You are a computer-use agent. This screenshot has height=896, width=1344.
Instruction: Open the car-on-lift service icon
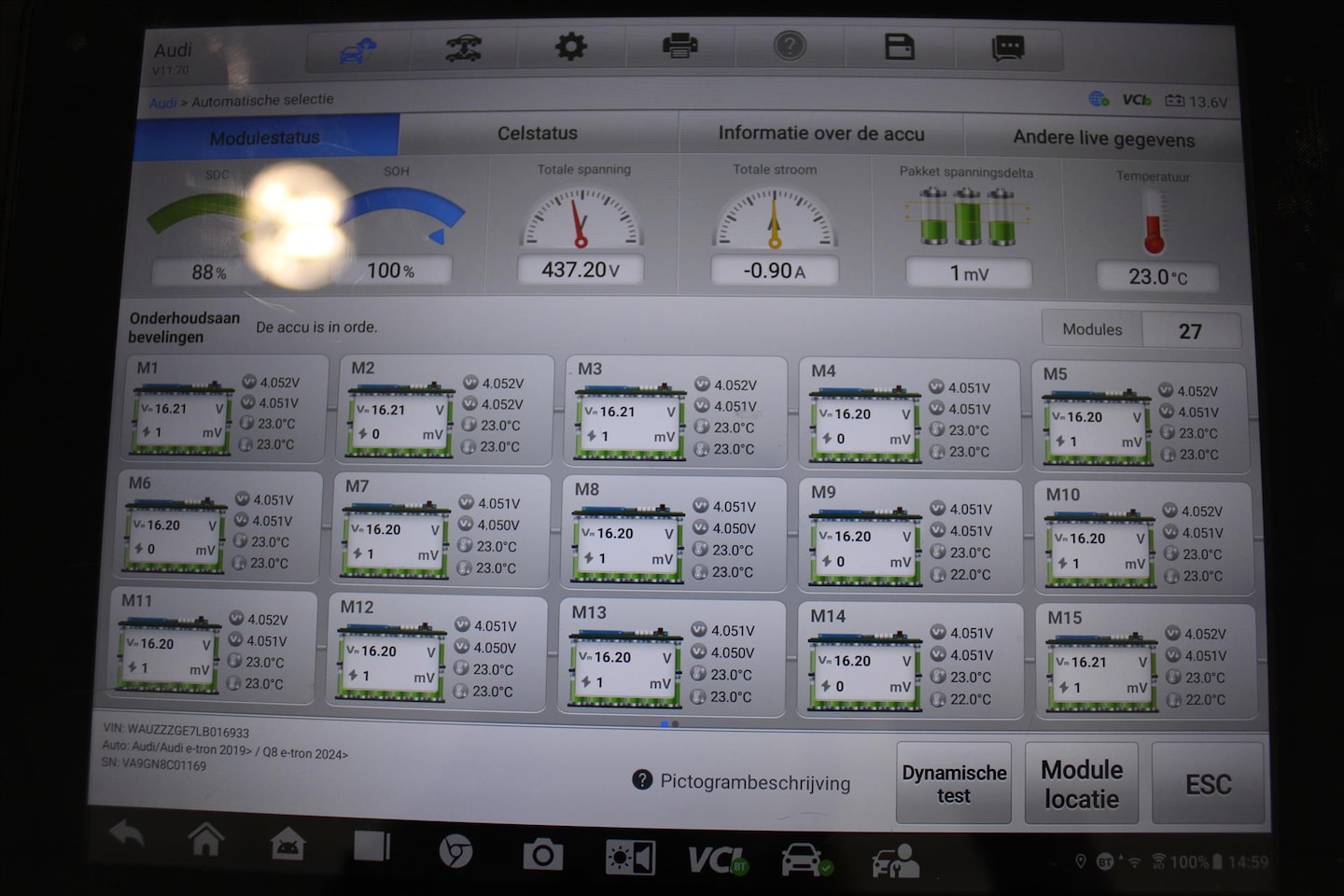[x=464, y=48]
